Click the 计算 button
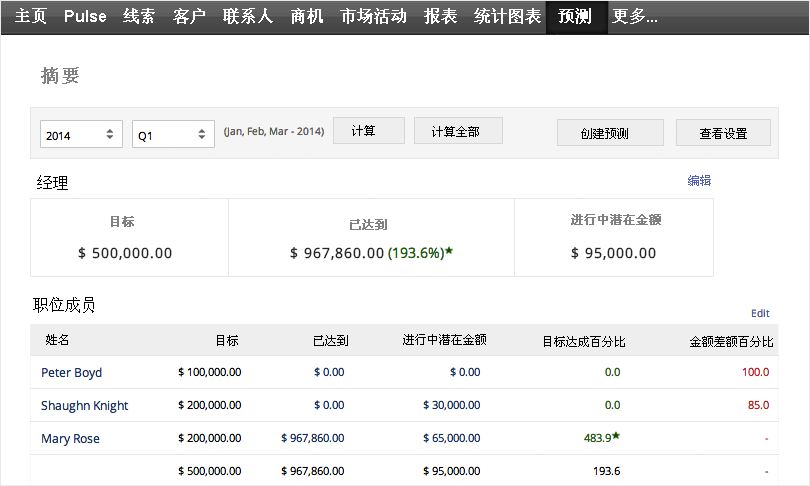The image size is (810, 486). coord(368,131)
